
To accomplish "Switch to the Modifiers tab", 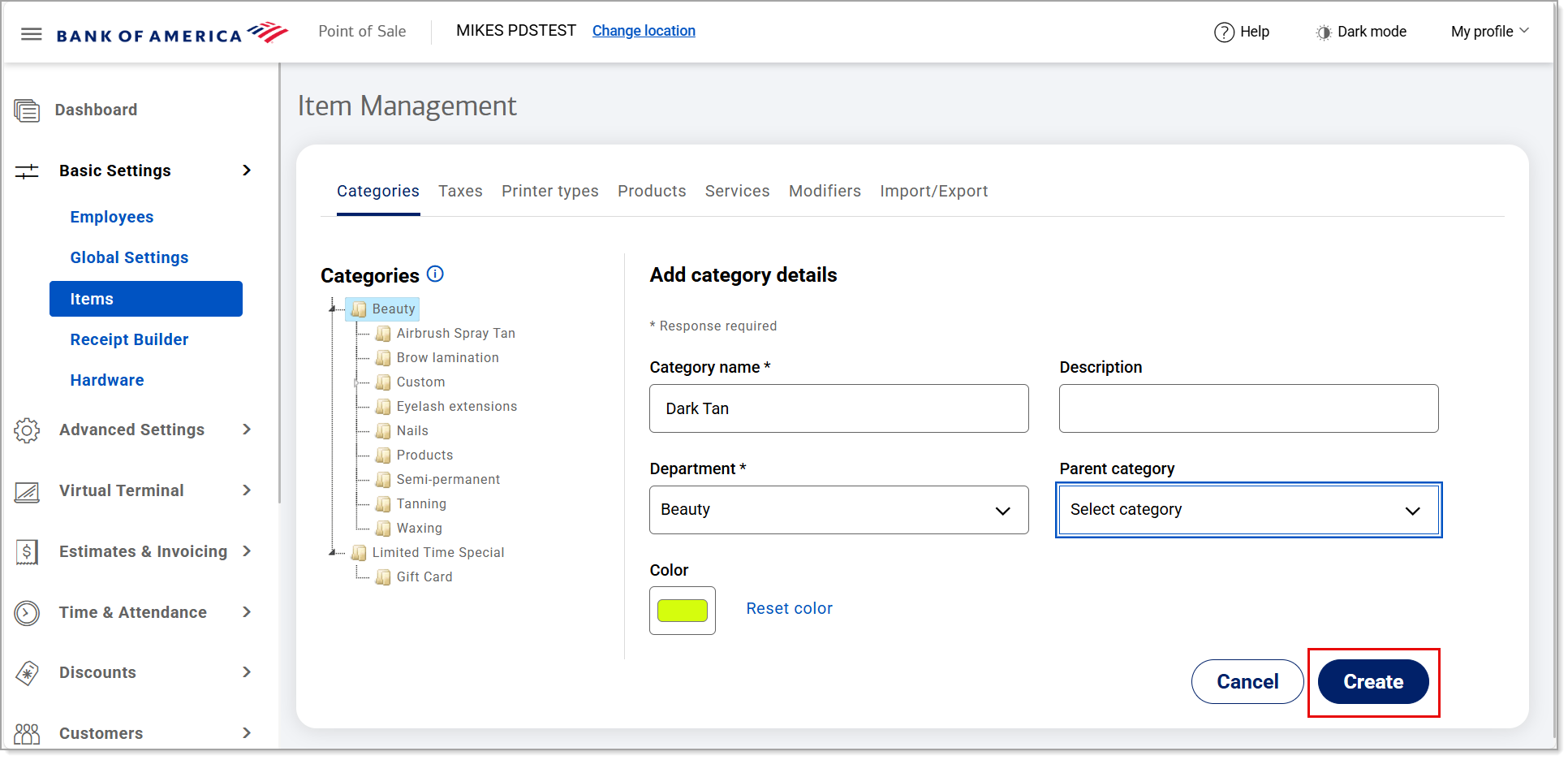I will [x=825, y=192].
